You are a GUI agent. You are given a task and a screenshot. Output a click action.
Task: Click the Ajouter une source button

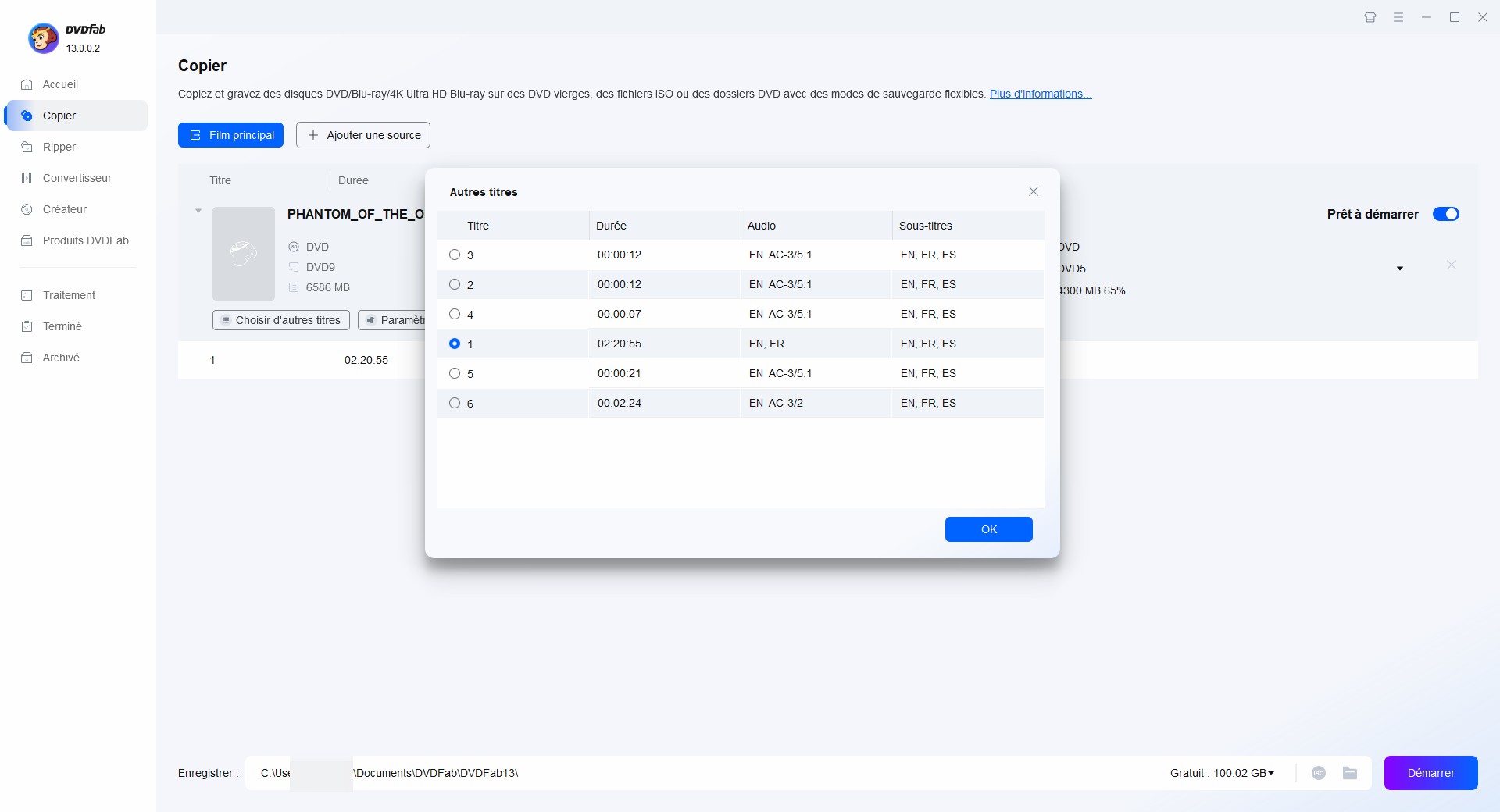coord(363,135)
